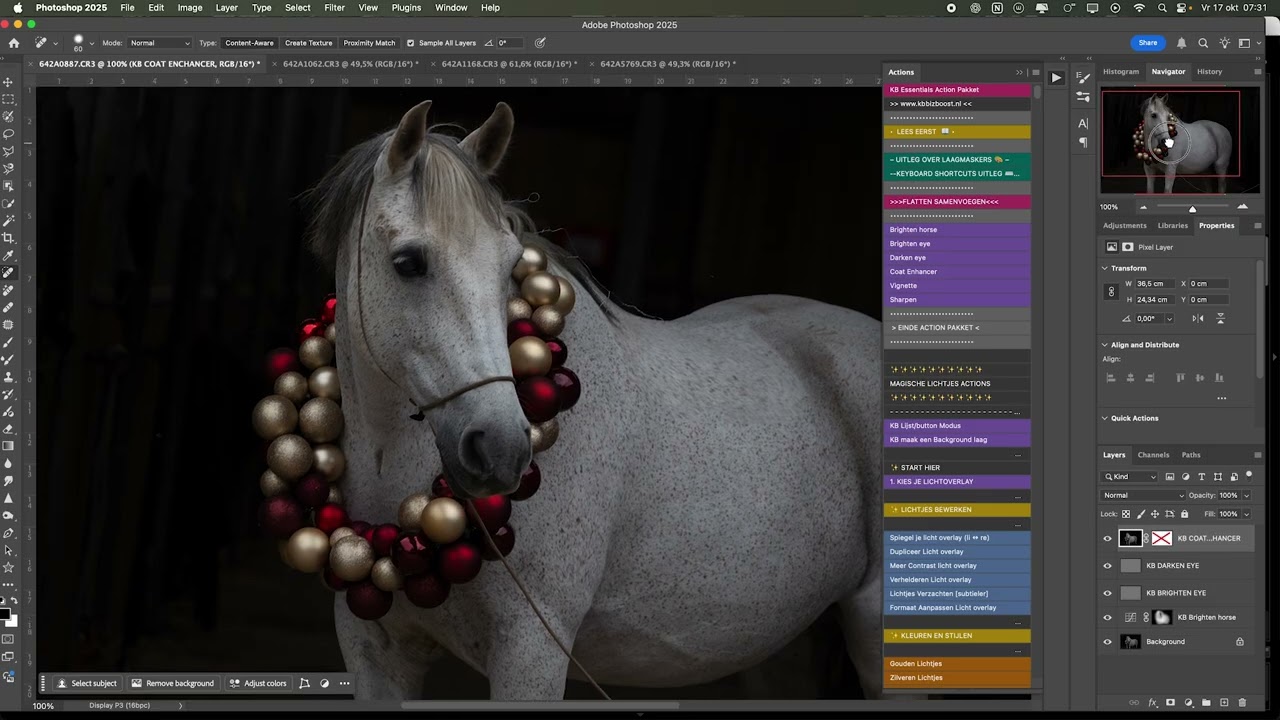Select the Crop tool
Viewport: 1280px width, 720px height.
point(8,238)
